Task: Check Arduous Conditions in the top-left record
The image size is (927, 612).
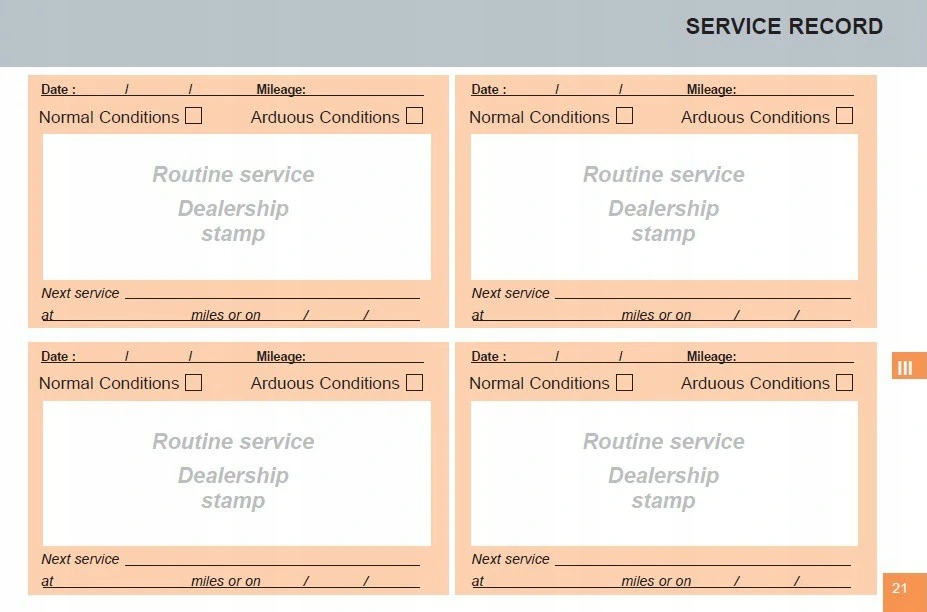Action: coord(414,115)
